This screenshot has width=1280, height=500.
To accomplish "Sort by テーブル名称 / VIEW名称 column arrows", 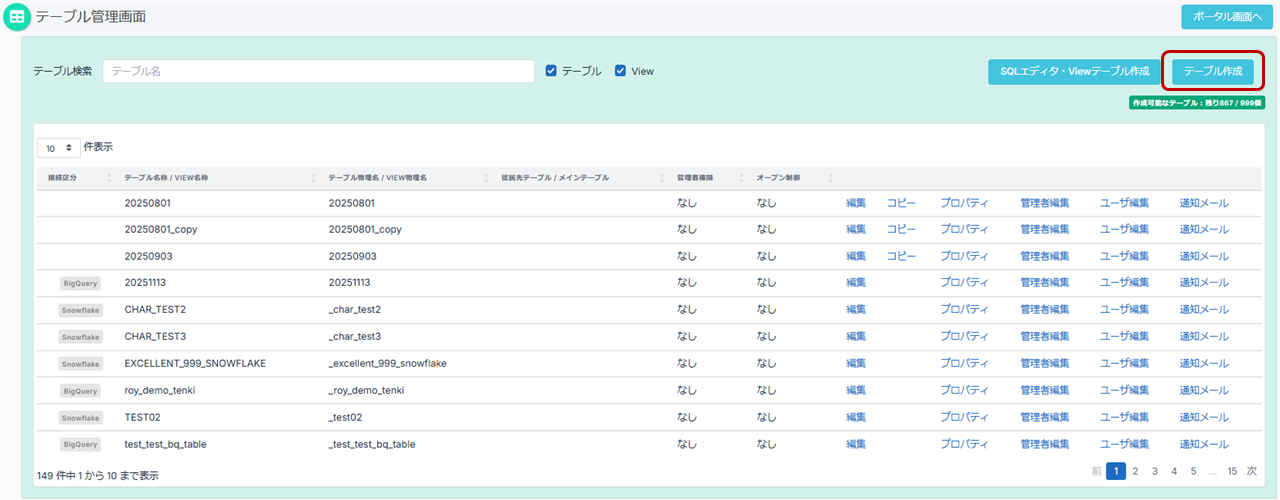I will (x=314, y=178).
